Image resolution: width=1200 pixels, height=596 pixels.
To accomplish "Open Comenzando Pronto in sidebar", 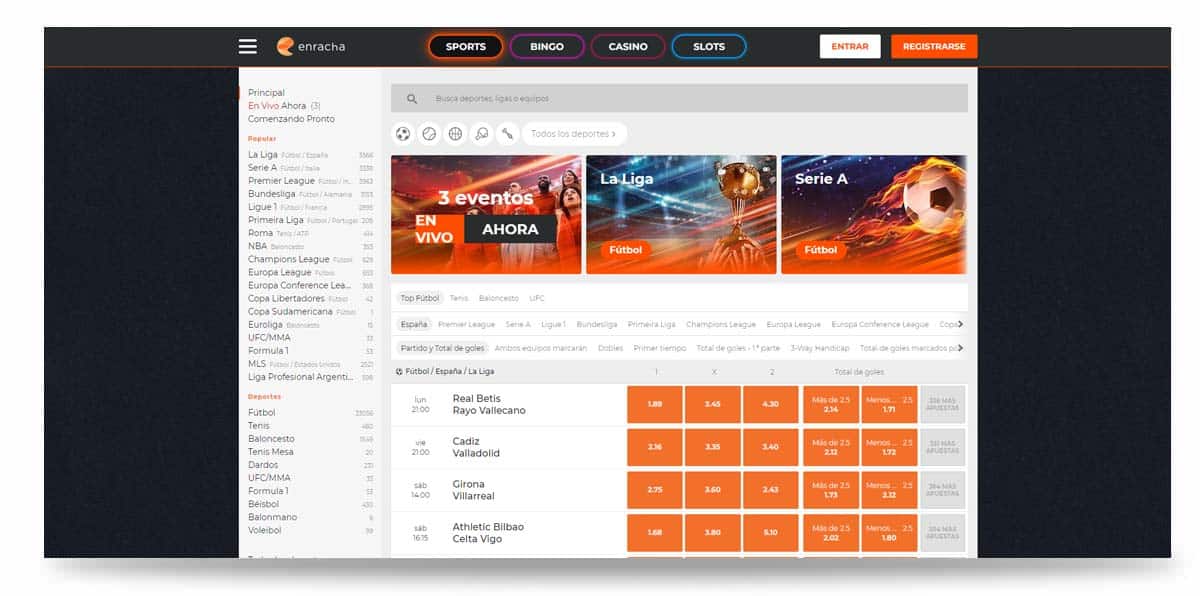I will (x=291, y=119).
